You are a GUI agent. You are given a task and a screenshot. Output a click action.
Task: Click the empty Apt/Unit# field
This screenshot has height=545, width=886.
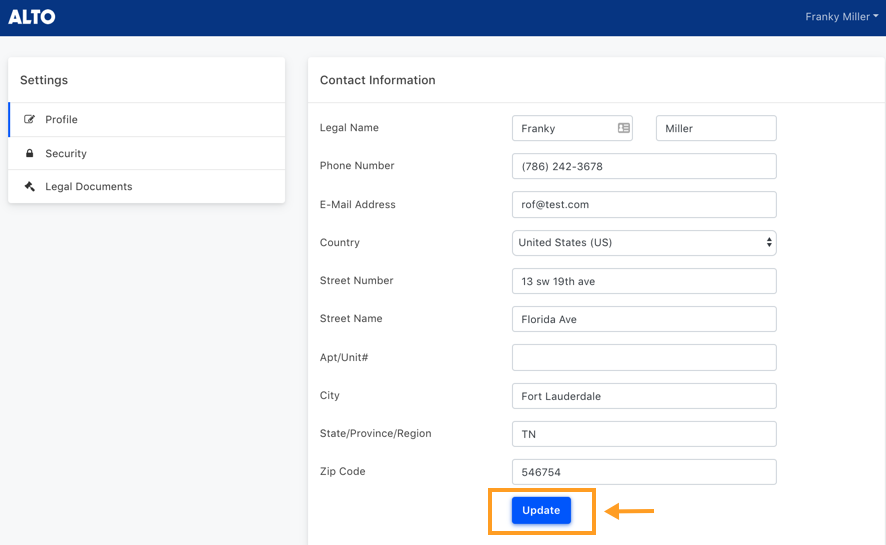tap(644, 357)
